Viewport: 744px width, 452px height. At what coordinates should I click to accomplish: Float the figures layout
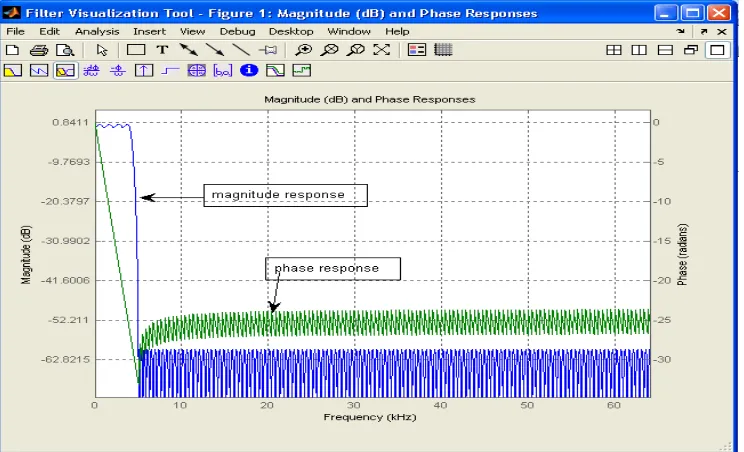(x=691, y=50)
